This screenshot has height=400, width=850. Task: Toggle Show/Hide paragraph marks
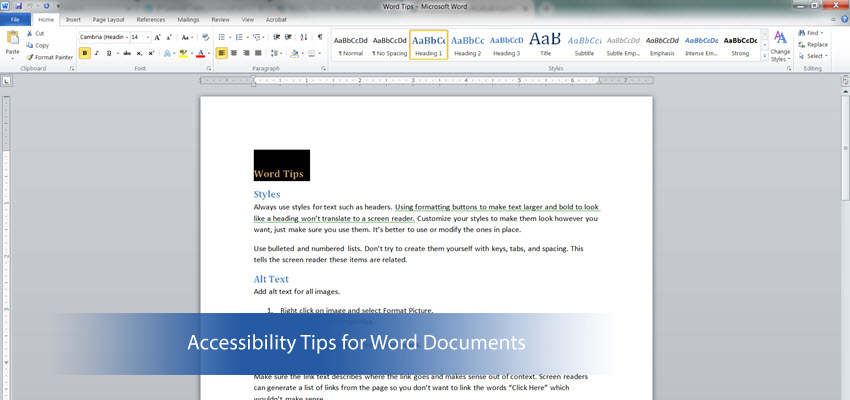pyautogui.click(x=320, y=37)
